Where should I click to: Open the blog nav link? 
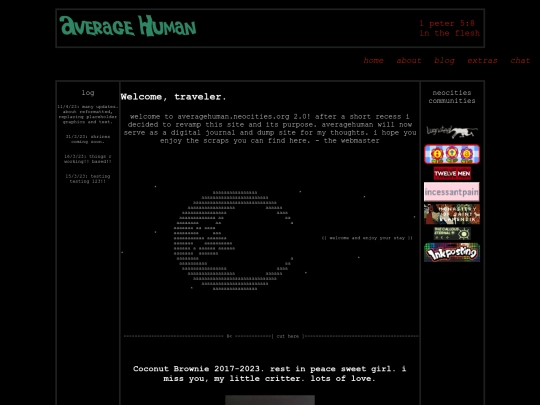[444, 61]
